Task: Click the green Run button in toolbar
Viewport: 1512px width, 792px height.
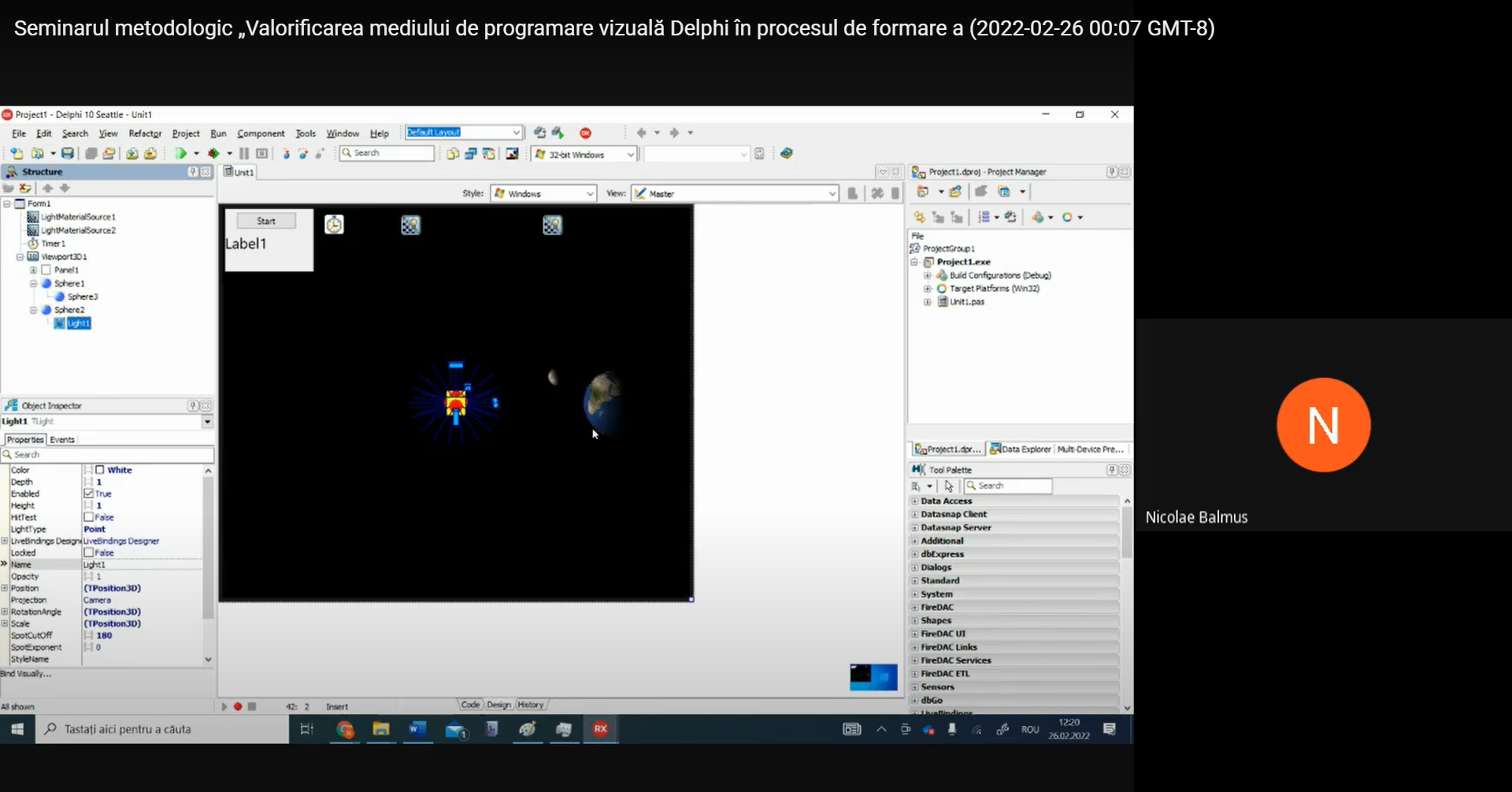Action: pyautogui.click(x=180, y=154)
